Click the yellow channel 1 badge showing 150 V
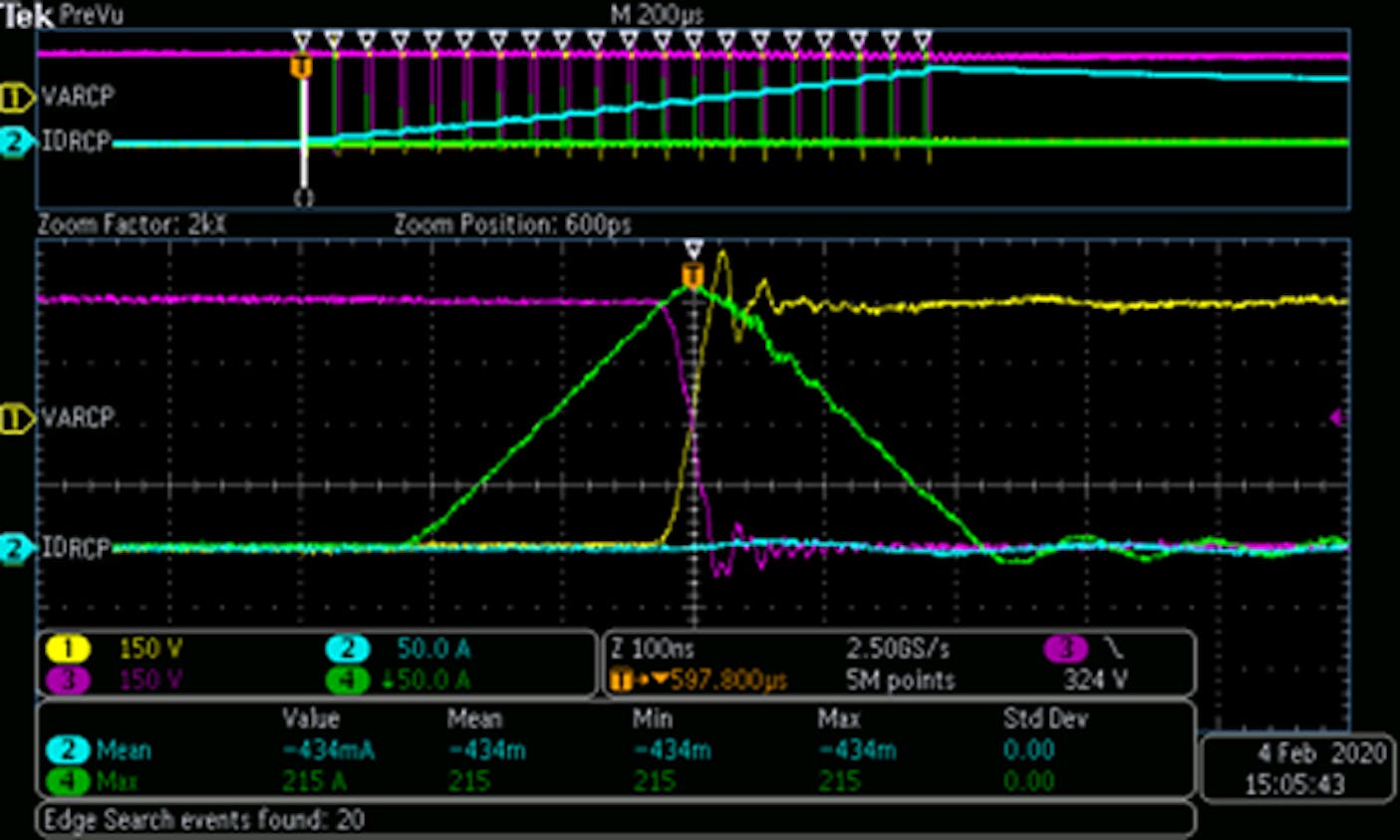Viewport: 1400px width, 840px height. [x=67, y=650]
